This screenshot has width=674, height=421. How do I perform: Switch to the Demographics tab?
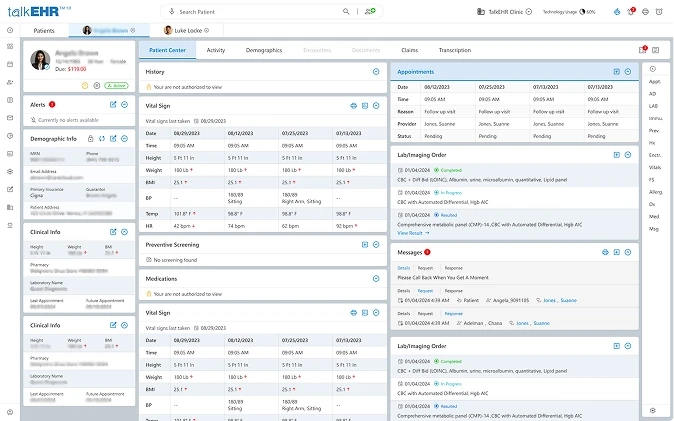[263, 49]
